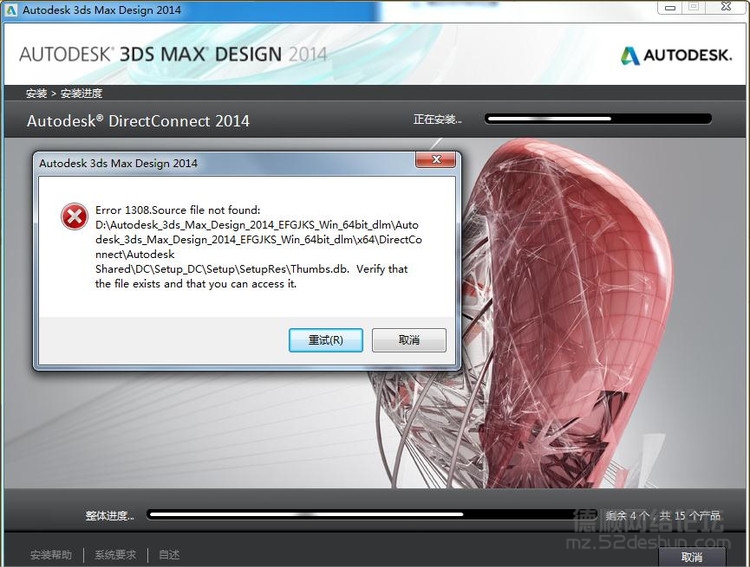Close the main installer window
The image size is (750, 567).
click(x=726, y=7)
